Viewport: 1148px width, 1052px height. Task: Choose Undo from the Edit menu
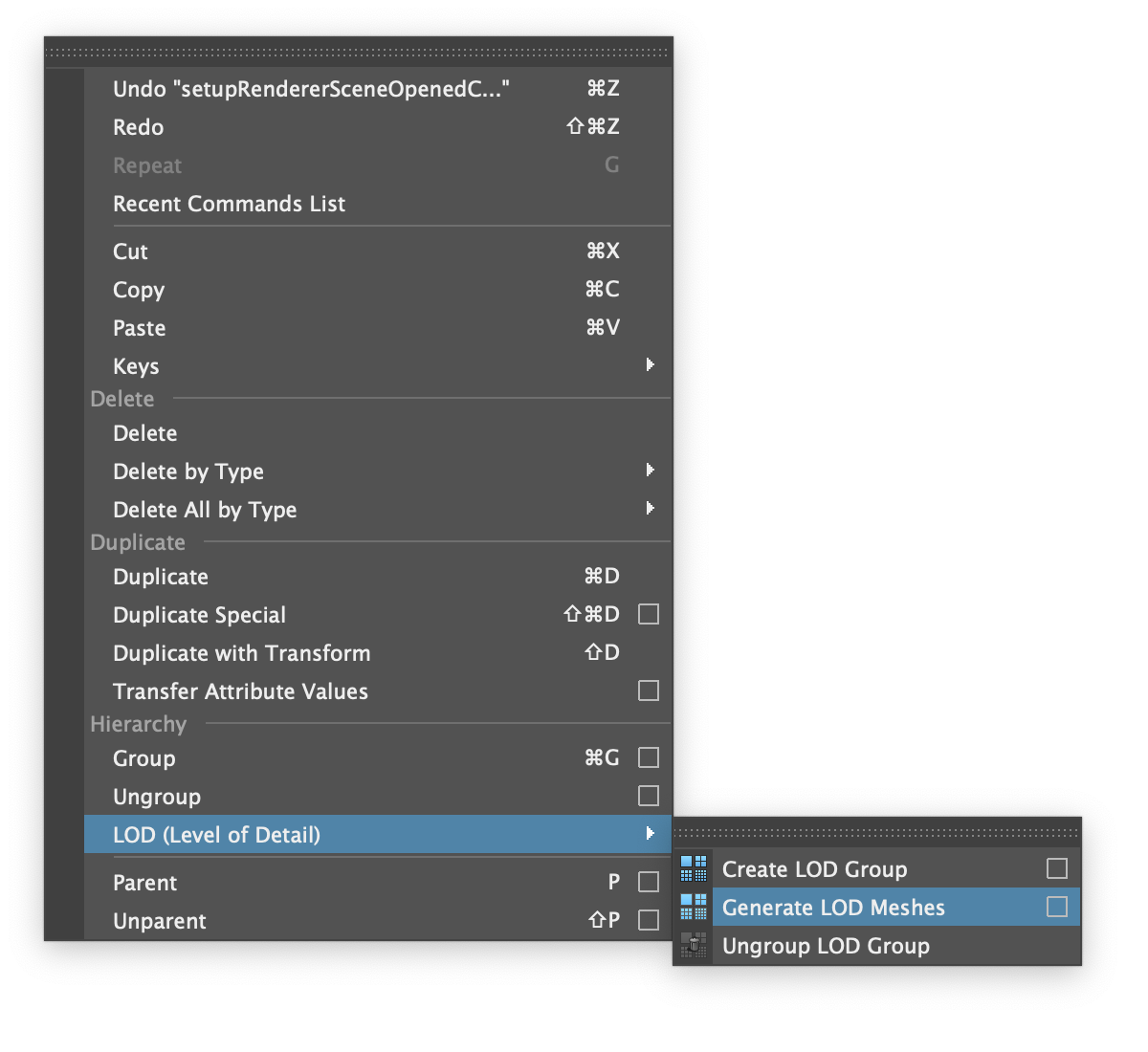point(311,89)
